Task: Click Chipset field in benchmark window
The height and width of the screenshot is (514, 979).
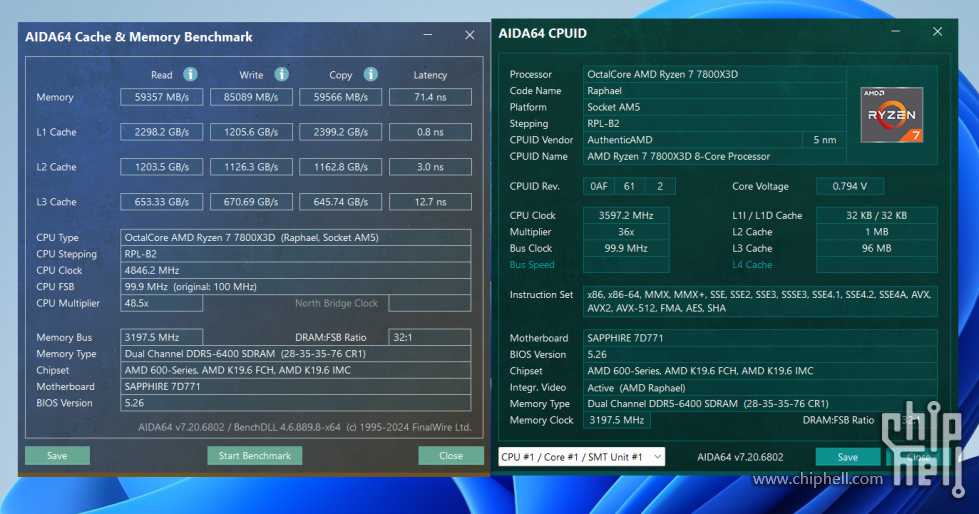Action: coord(295,370)
